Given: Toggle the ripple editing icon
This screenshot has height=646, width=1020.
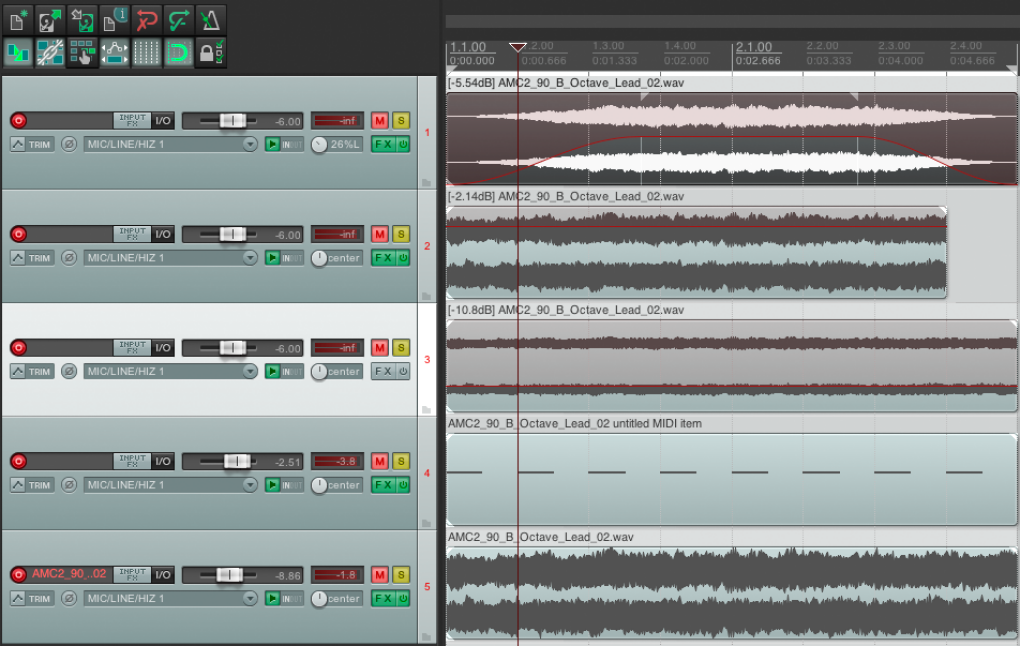Looking at the screenshot, I should coord(82,53).
